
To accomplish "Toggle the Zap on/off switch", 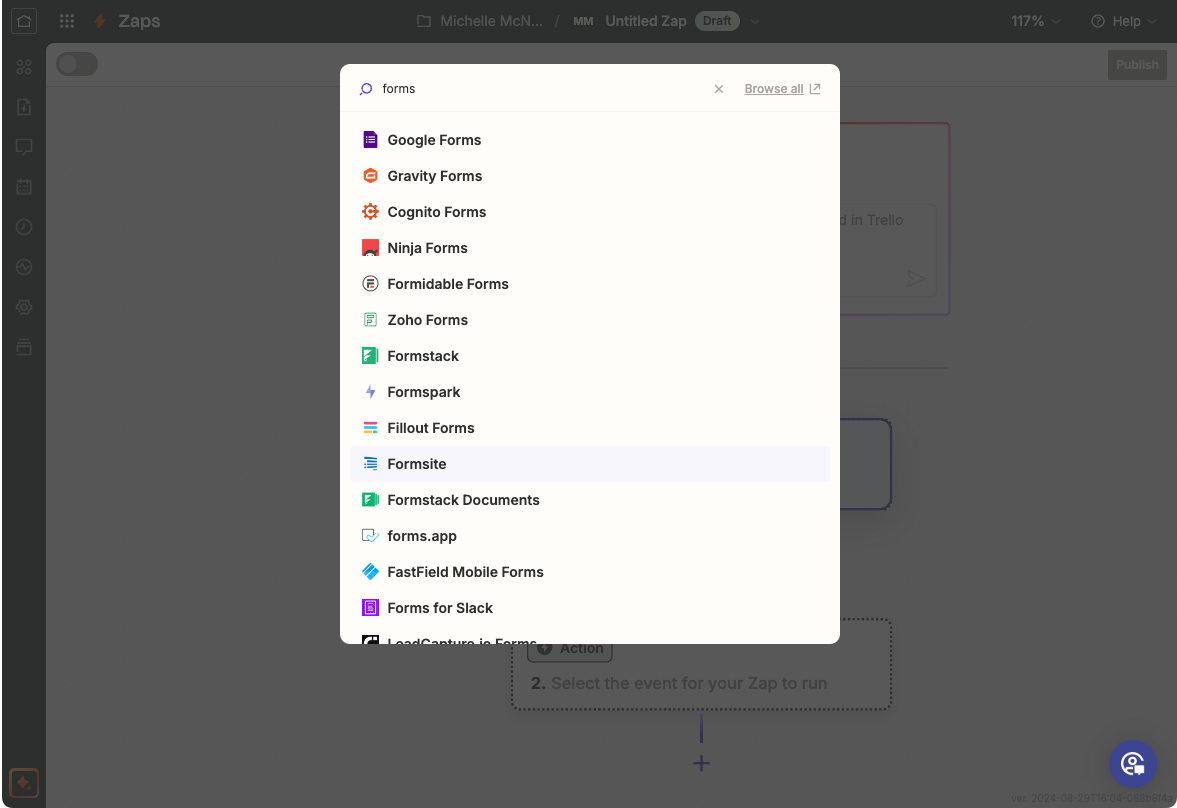I will coord(77,65).
